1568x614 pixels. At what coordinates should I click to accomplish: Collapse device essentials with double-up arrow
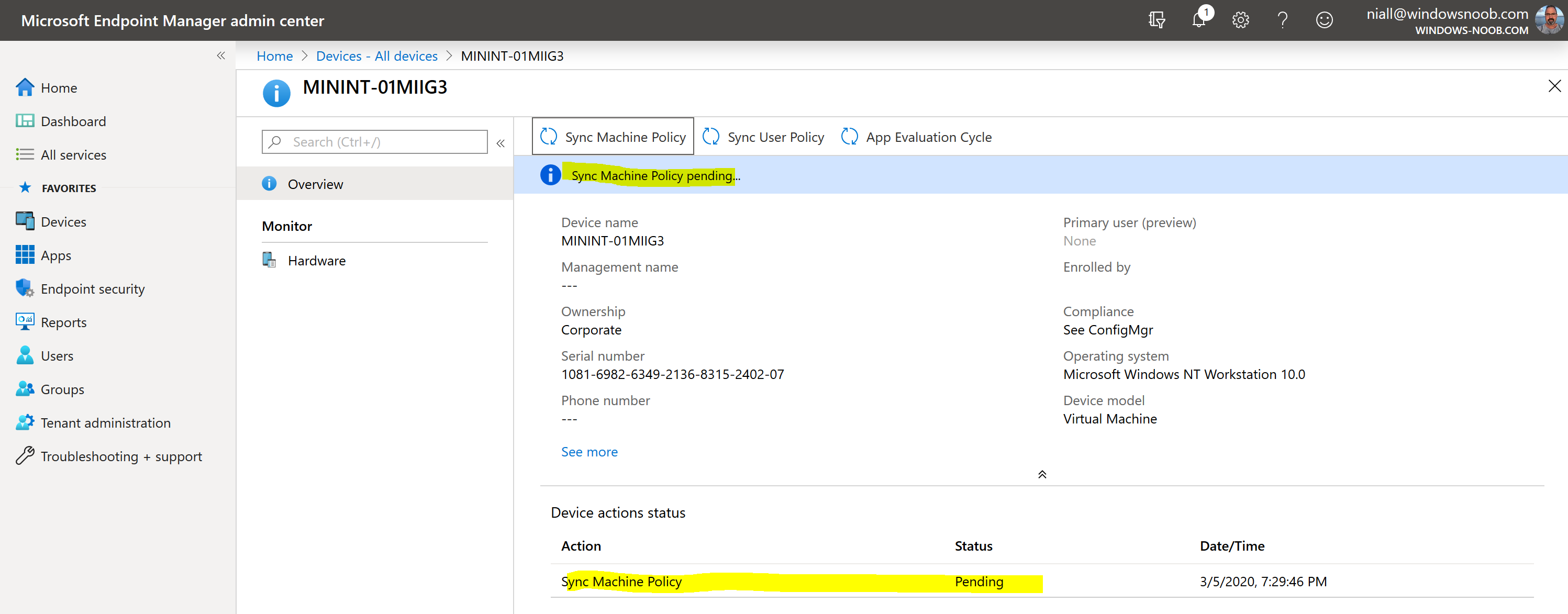point(1042,475)
